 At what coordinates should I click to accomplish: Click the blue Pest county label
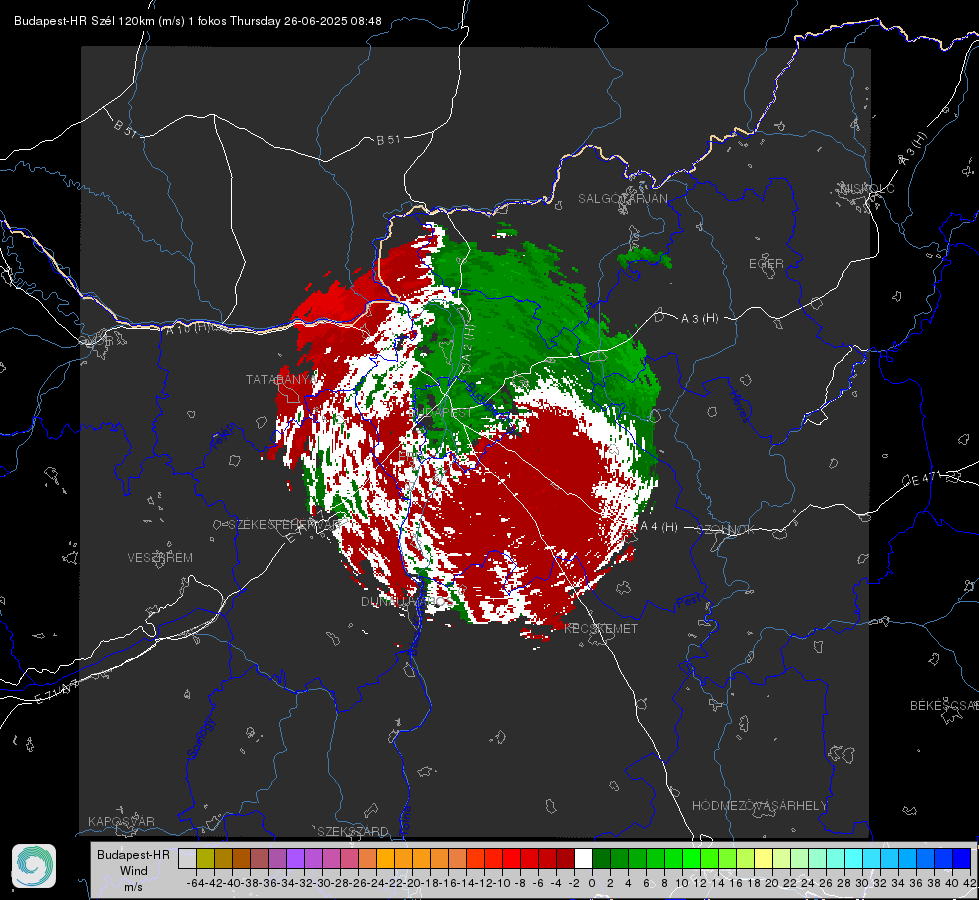click(x=689, y=602)
